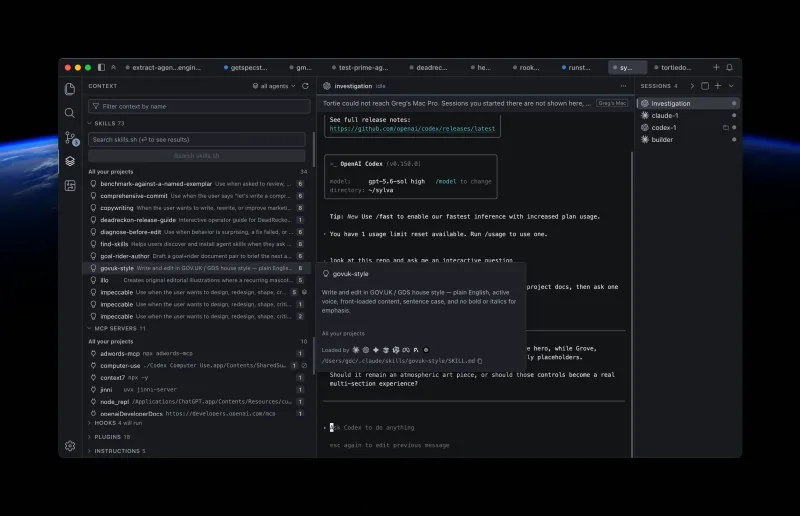800x516 pixels.
Task: Switch to the deadrec... tab
Action: tap(429, 67)
